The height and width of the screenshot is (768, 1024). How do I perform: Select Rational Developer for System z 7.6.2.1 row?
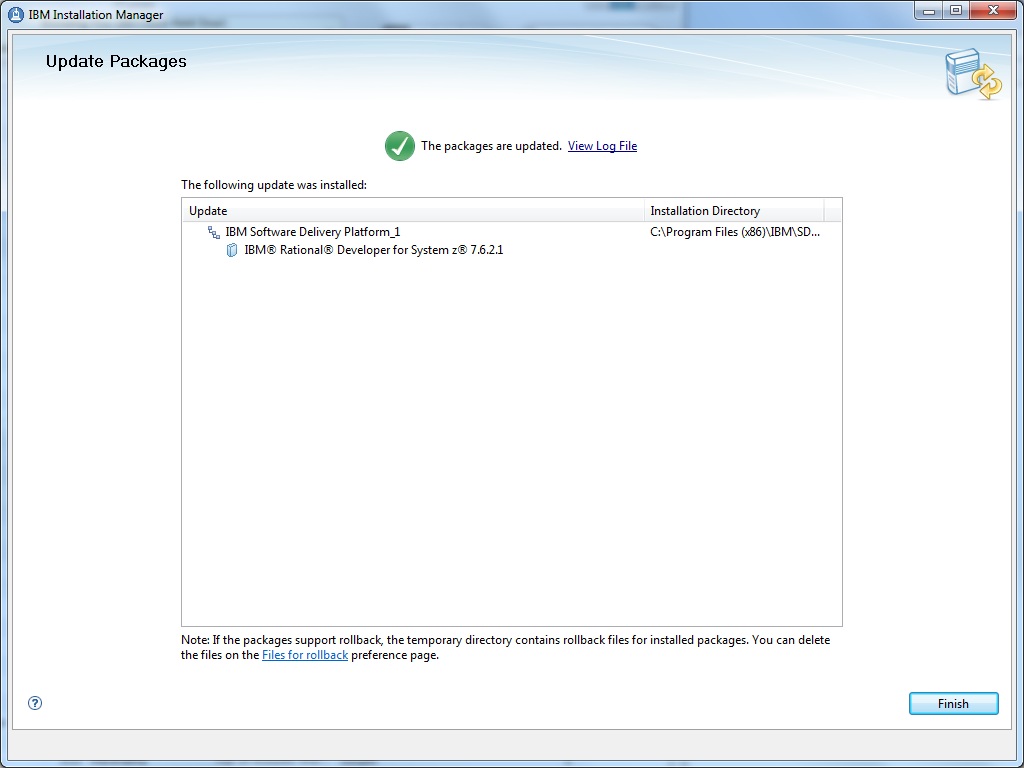(x=511, y=250)
